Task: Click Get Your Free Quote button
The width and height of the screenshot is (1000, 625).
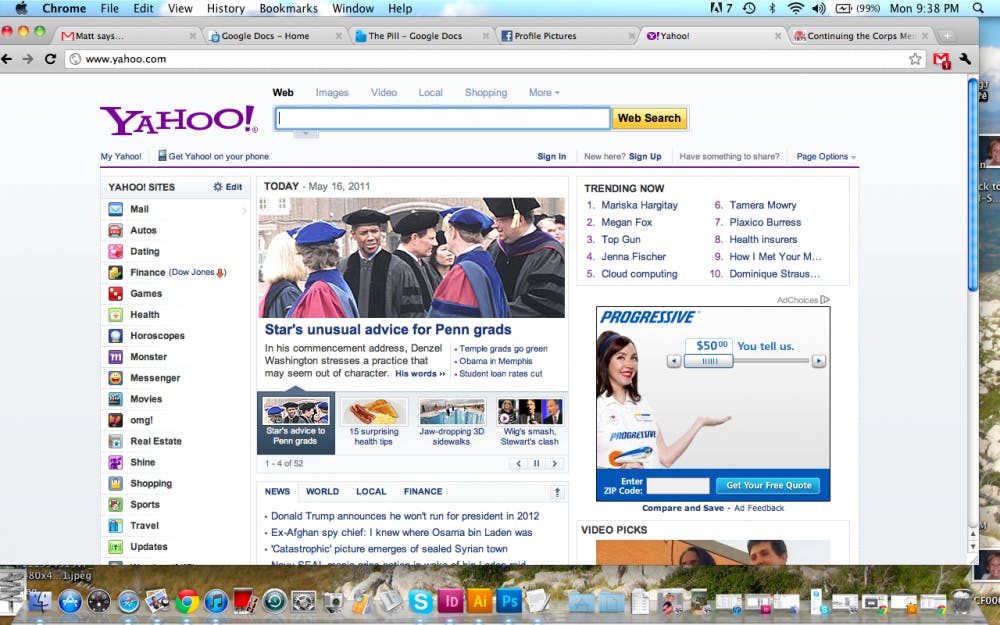Action: pyautogui.click(x=767, y=485)
